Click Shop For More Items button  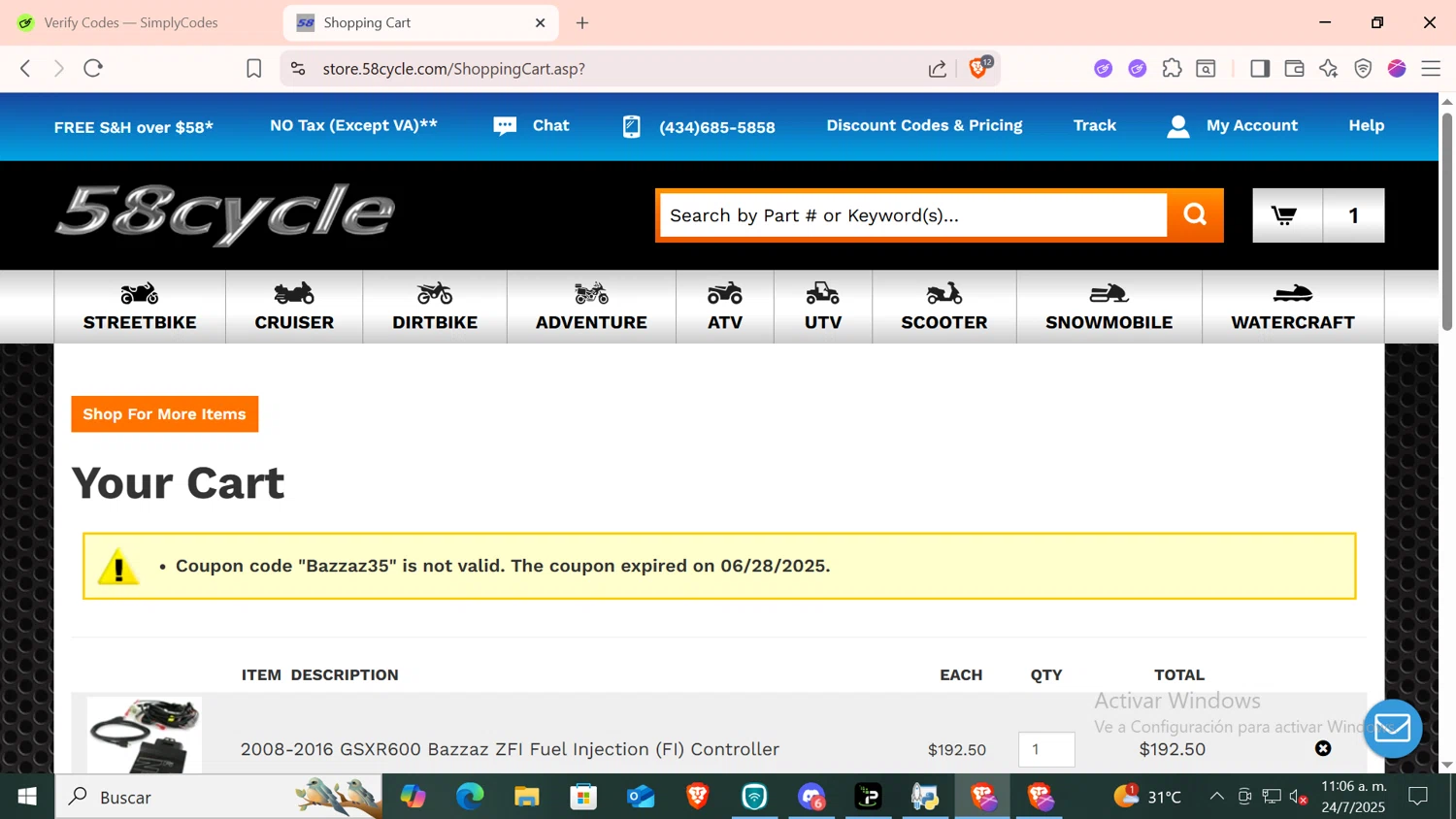pos(165,414)
